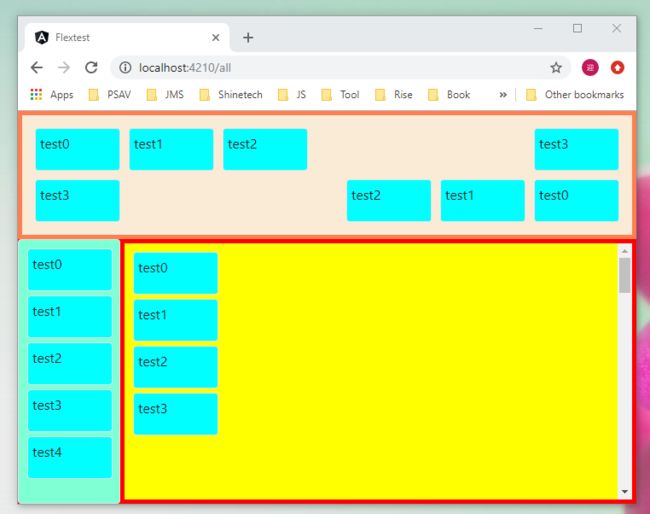Image resolution: width=650 pixels, height=514 pixels.
Task: Open the JMS bookmarks folder
Action: (x=165, y=95)
